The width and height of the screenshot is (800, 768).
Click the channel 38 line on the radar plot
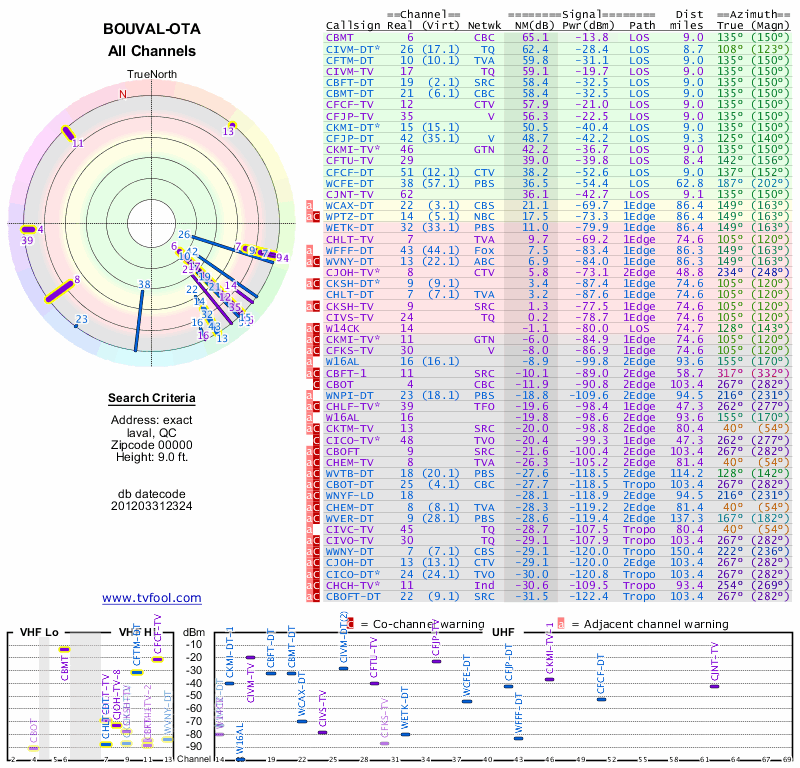pyautogui.click(x=139, y=319)
